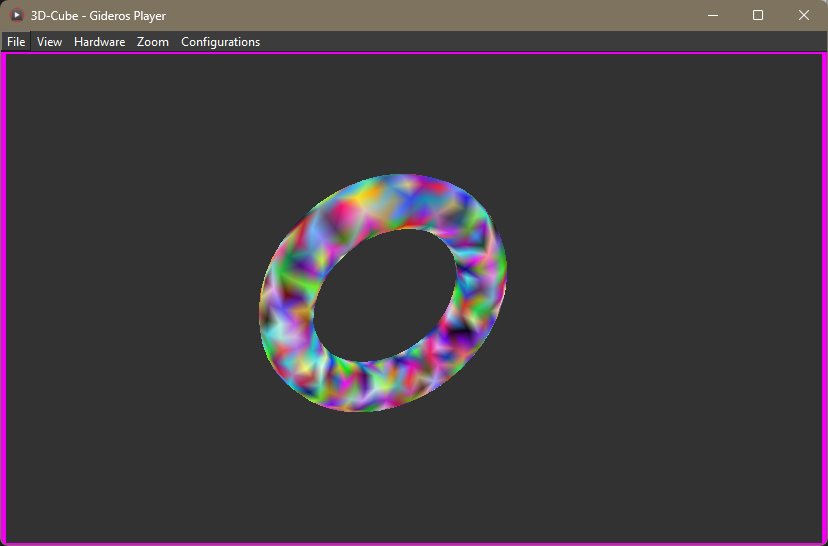This screenshot has height=546, width=828.
Task: Close the 3D-Cube player window
Action: point(804,15)
